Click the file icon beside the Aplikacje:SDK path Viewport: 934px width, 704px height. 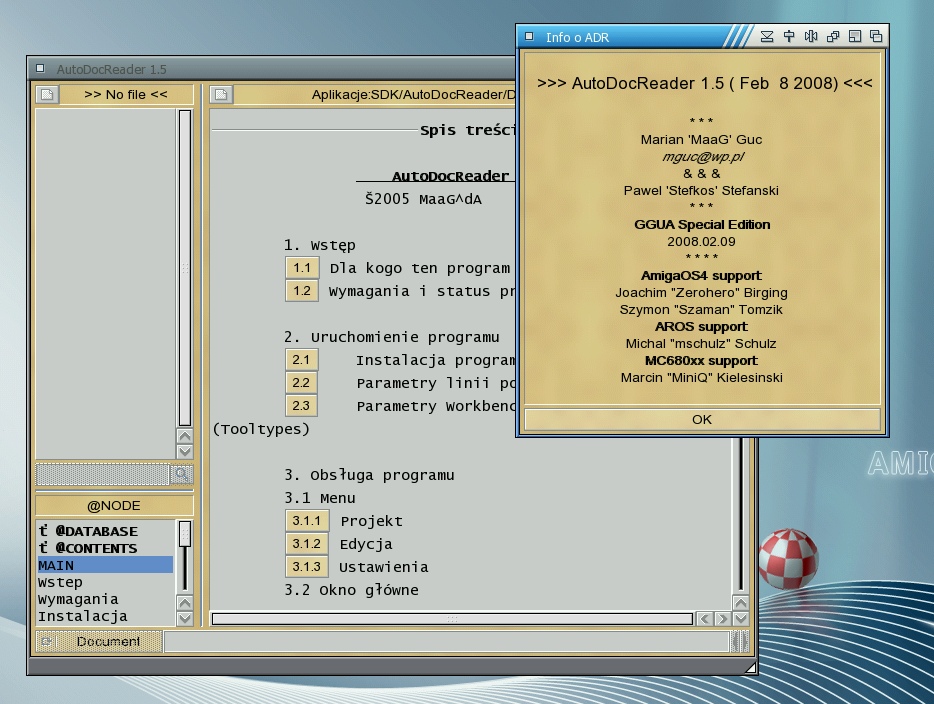(x=221, y=95)
